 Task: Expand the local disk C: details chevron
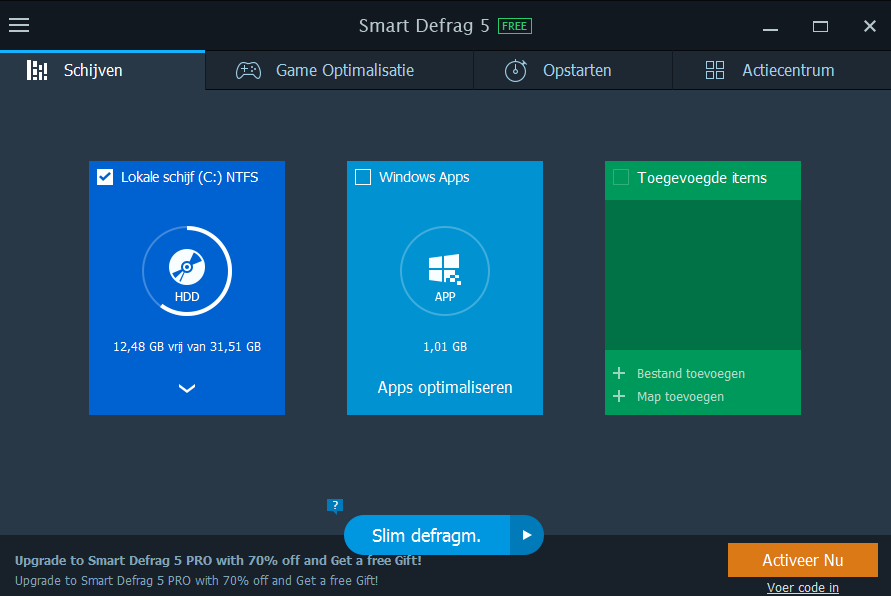(x=187, y=389)
